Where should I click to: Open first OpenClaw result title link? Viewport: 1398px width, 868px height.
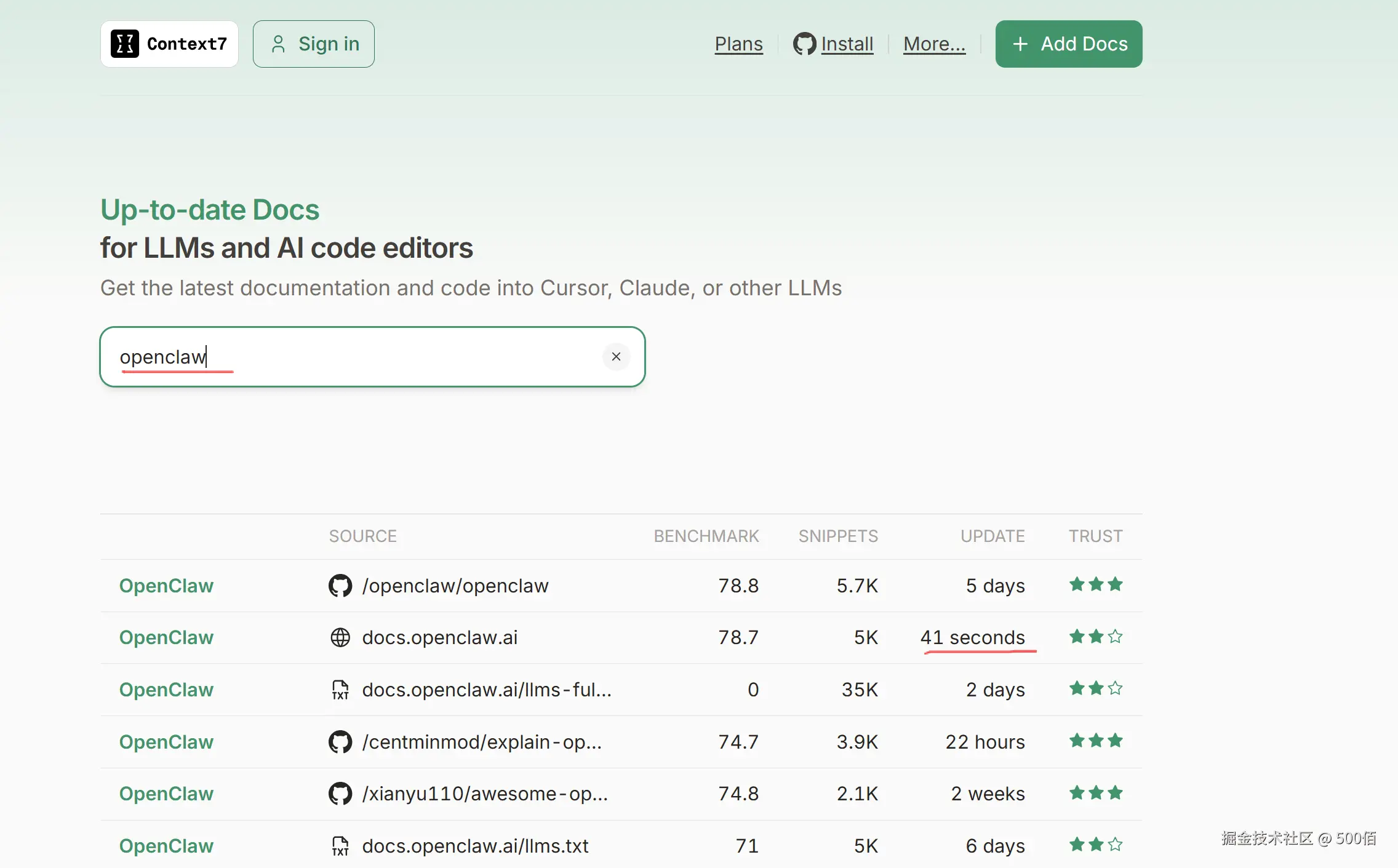166,586
